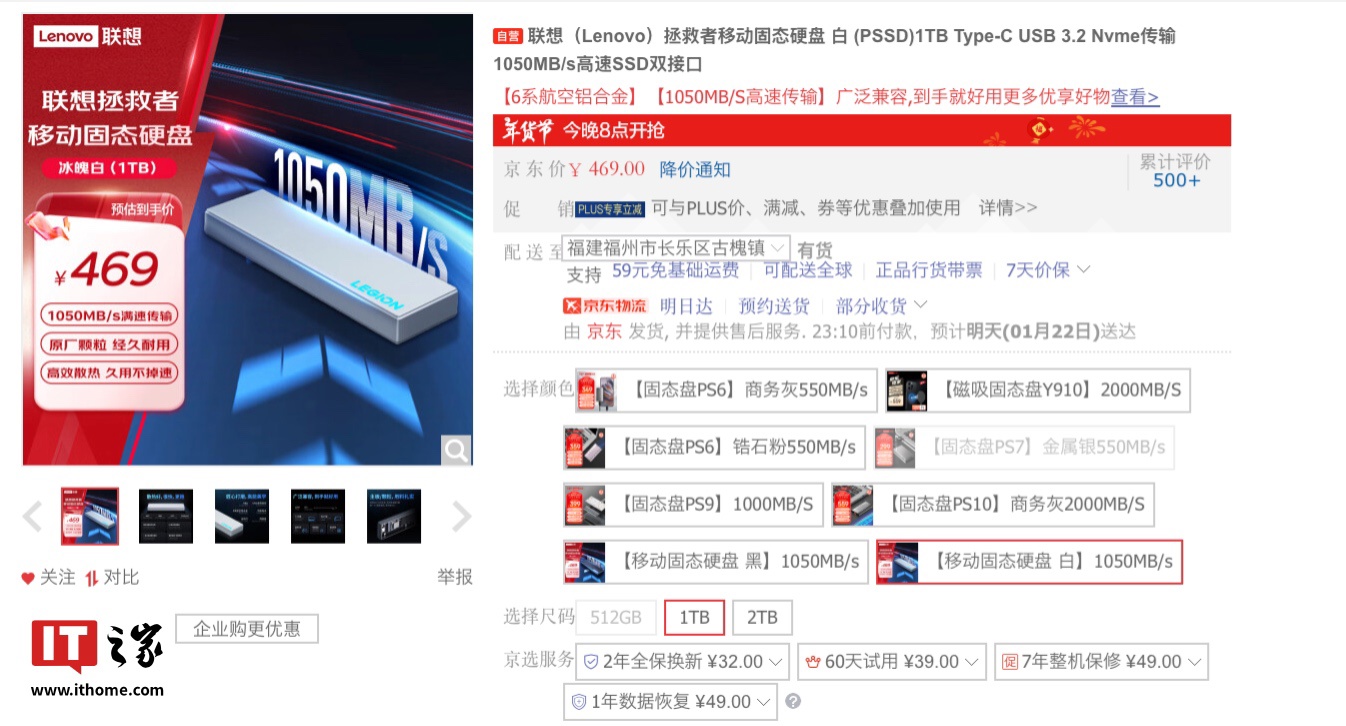Viewport: 1346px width, 726px height.
Task: Click the 举报 report link
Action: coord(454,577)
